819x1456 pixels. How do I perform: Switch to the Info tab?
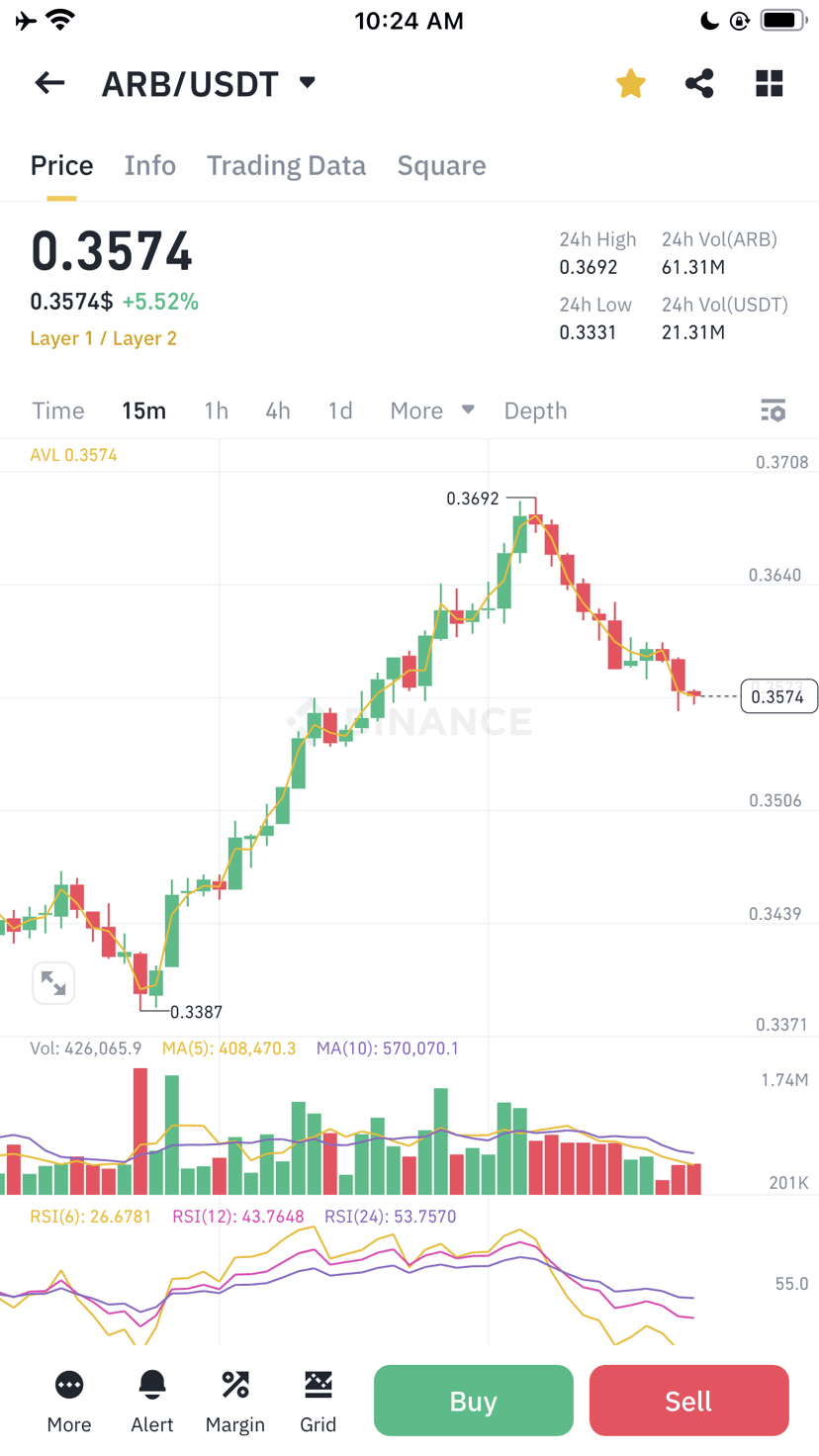[150, 165]
